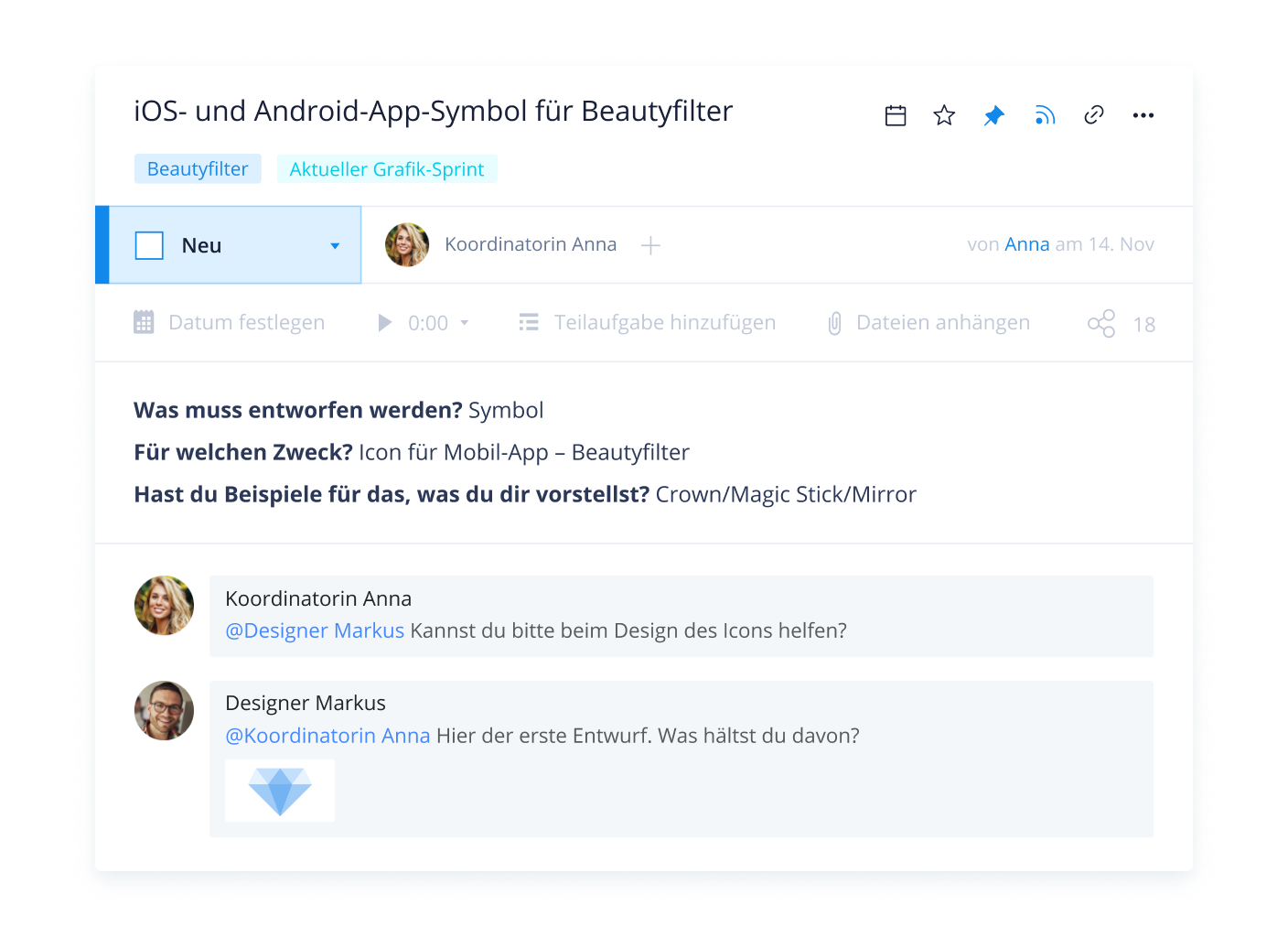Screen dimensions: 1288x937
Task: Check the task completion checkbox
Action: pyautogui.click(x=149, y=245)
